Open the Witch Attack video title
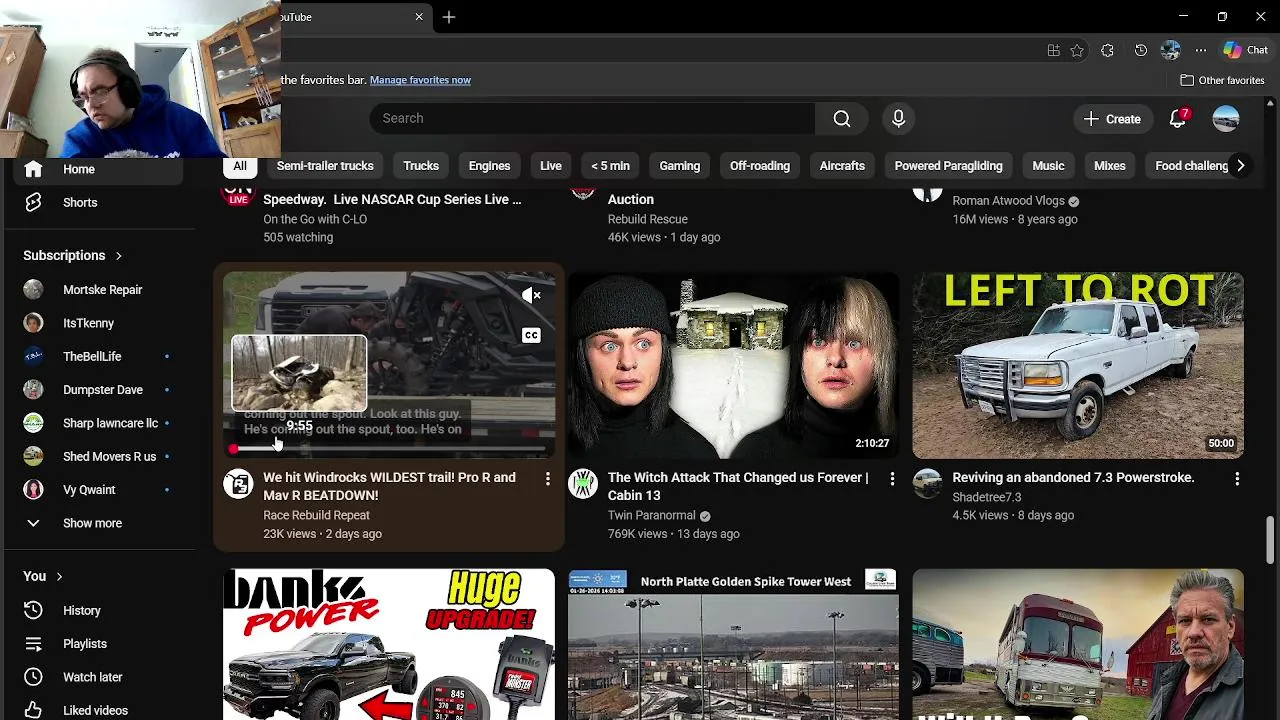The height and width of the screenshot is (720, 1280). pyautogui.click(x=738, y=486)
